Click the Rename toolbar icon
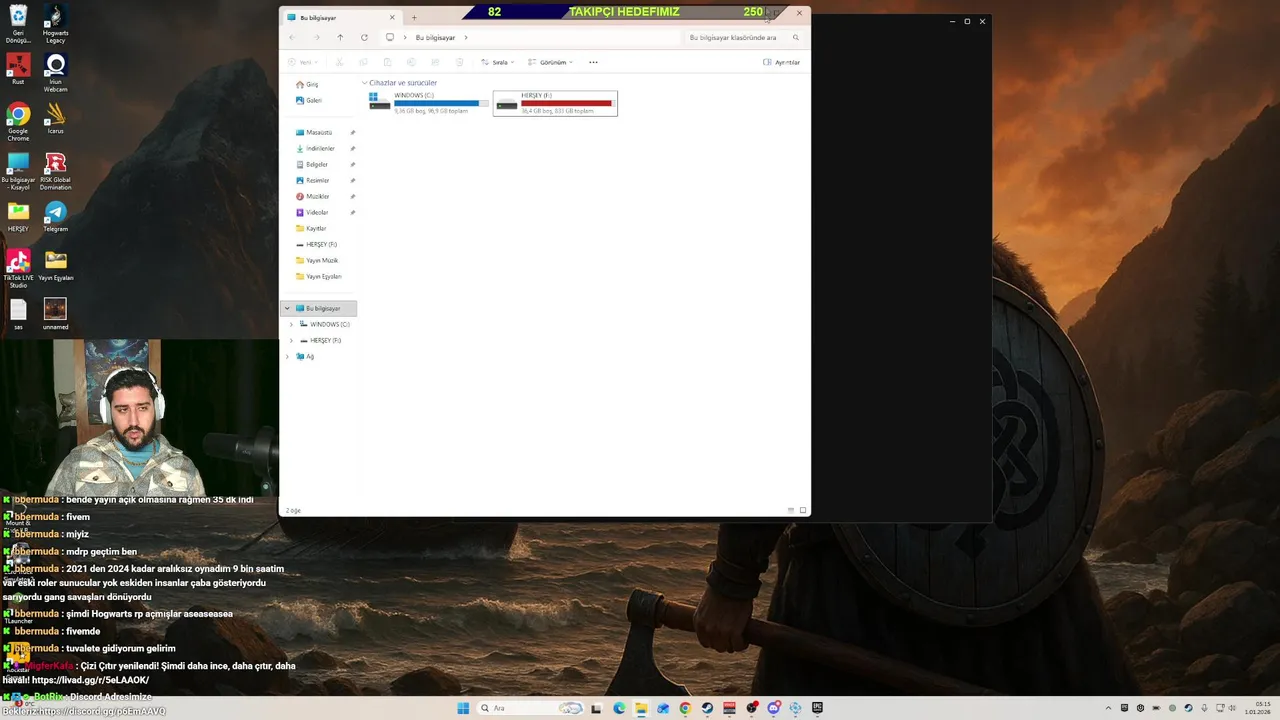The width and height of the screenshot is (1280, 720). click(412, 62)
